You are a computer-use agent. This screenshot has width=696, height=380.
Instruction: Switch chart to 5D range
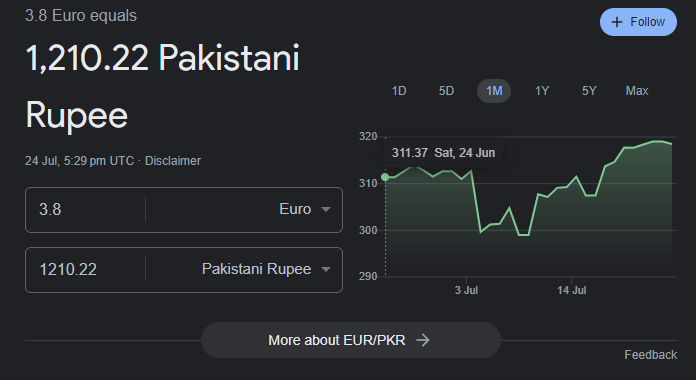(x=446, y=91)
